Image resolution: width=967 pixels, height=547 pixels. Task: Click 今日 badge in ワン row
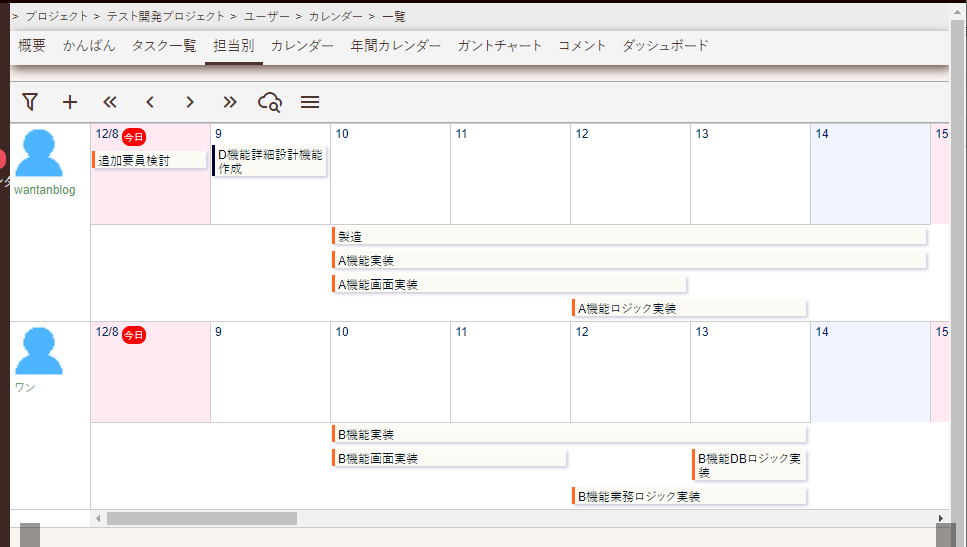pos(134,335)
